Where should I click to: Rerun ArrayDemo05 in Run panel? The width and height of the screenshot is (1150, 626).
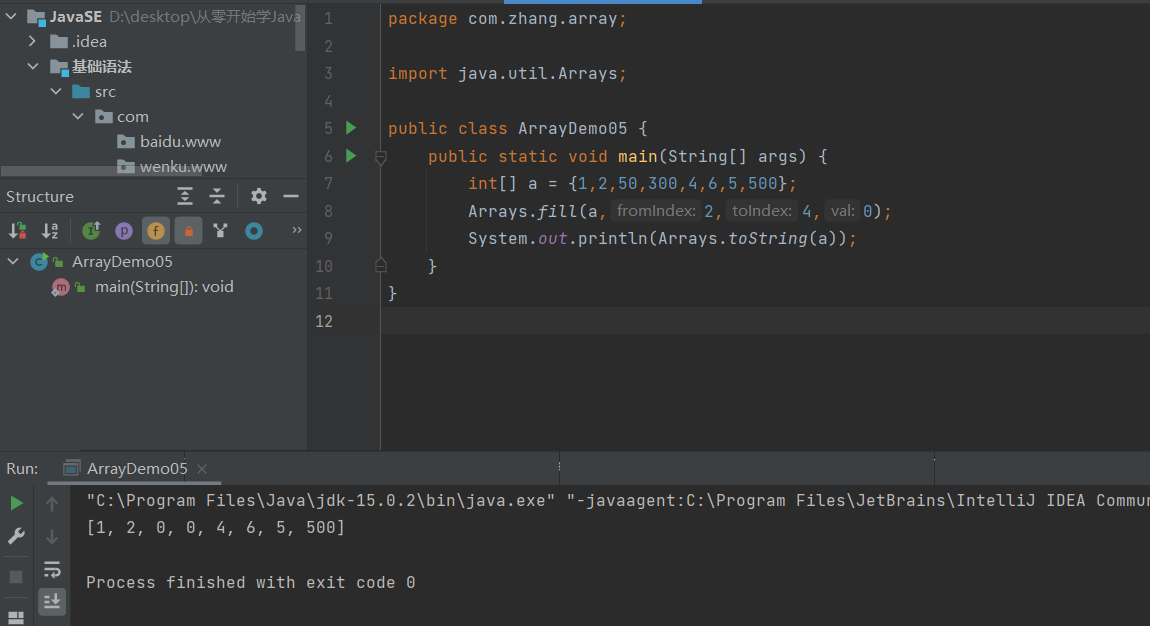coord(16,503)
